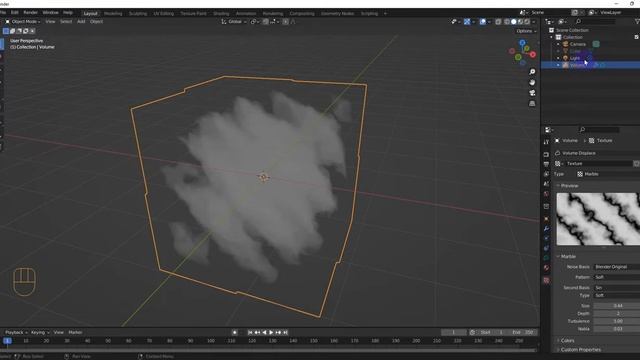The image size is (640, 360).
Task: Click the timeline current frame field
Action: click(453, 333)
